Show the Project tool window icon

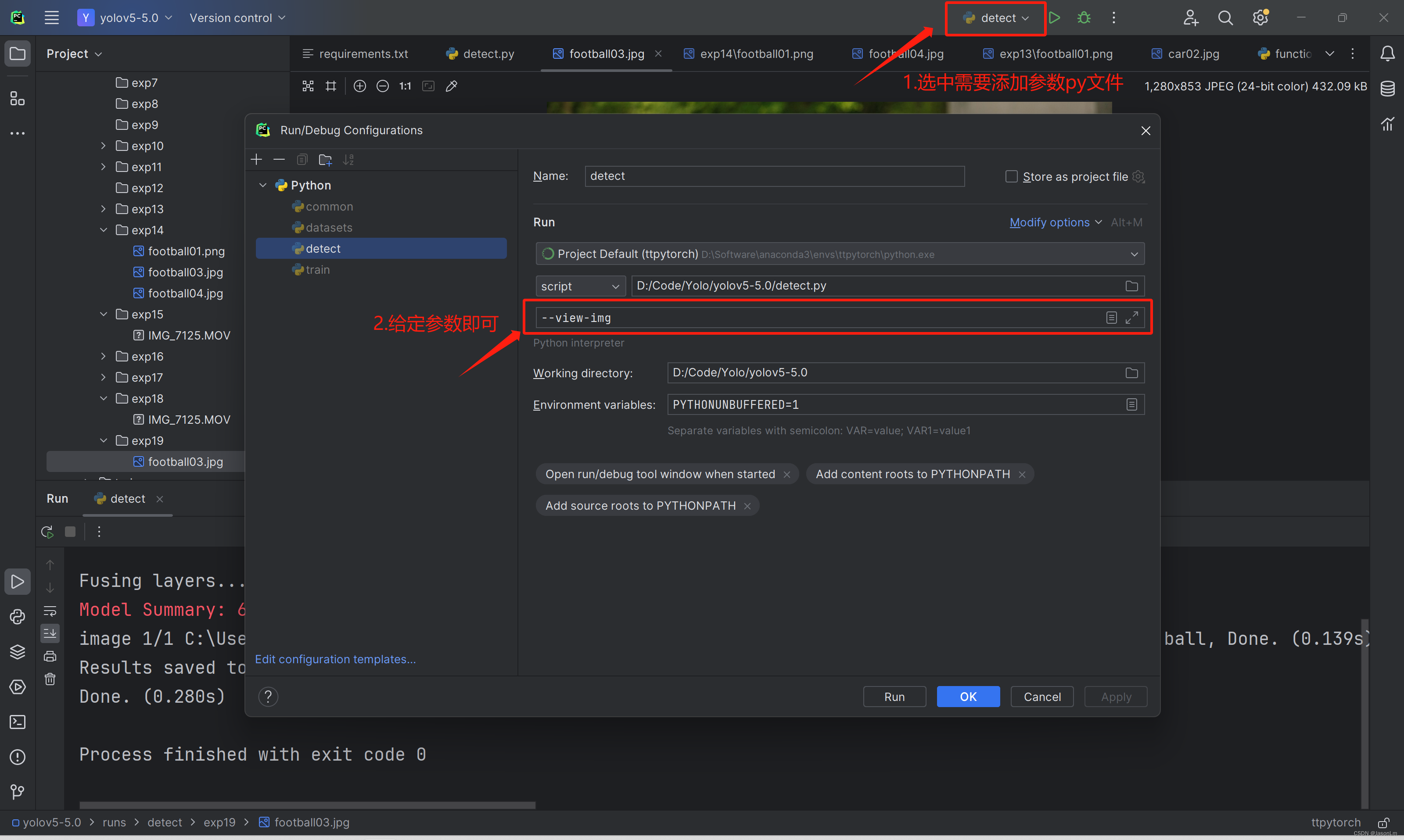pyautogui.click(x=18, y=53)
